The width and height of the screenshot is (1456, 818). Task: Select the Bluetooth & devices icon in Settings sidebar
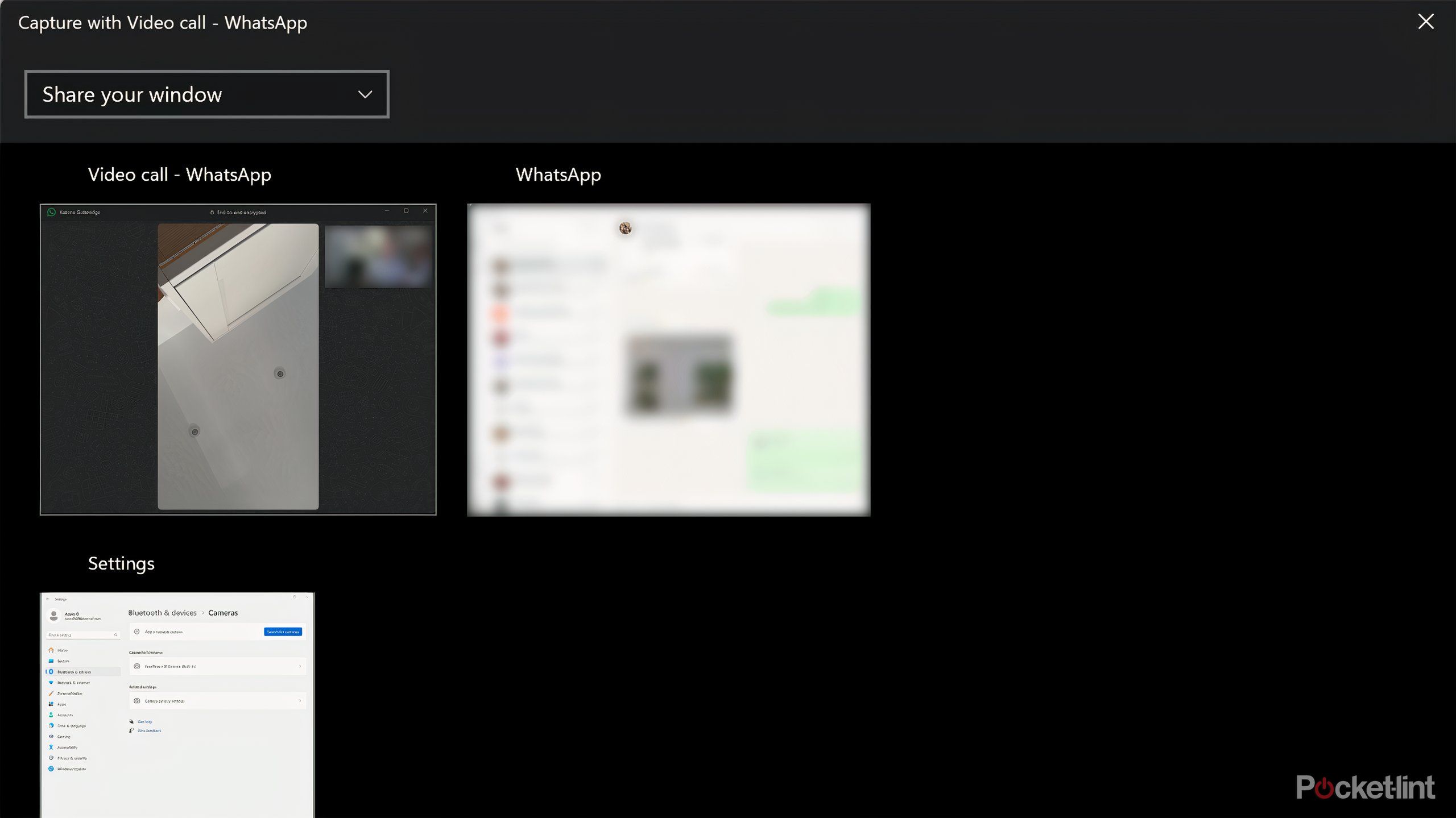point(51,672)
